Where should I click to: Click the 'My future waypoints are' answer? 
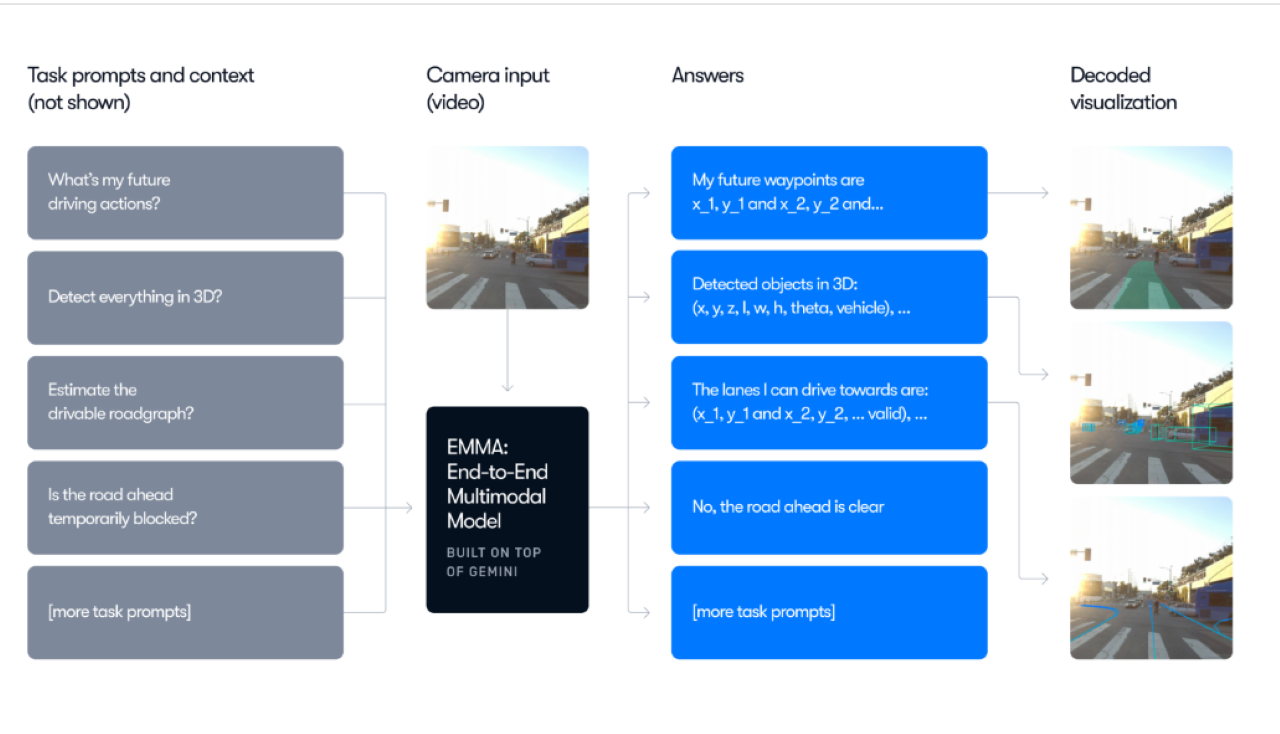[829, 192]
